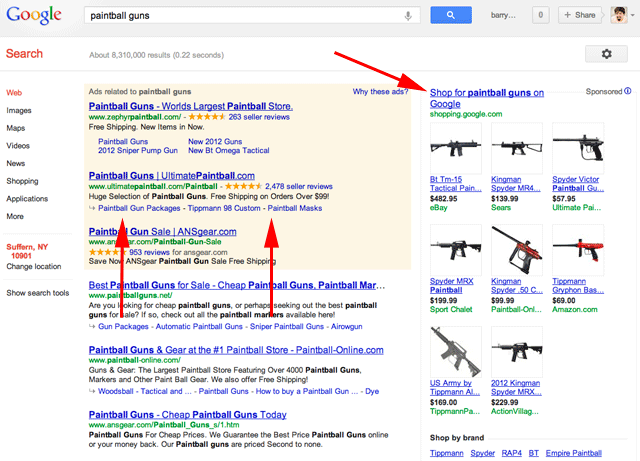This screenshot has width=640, height=461.
Task: Open Tippmann Gryphon Bas... product link
Action: 578,285
